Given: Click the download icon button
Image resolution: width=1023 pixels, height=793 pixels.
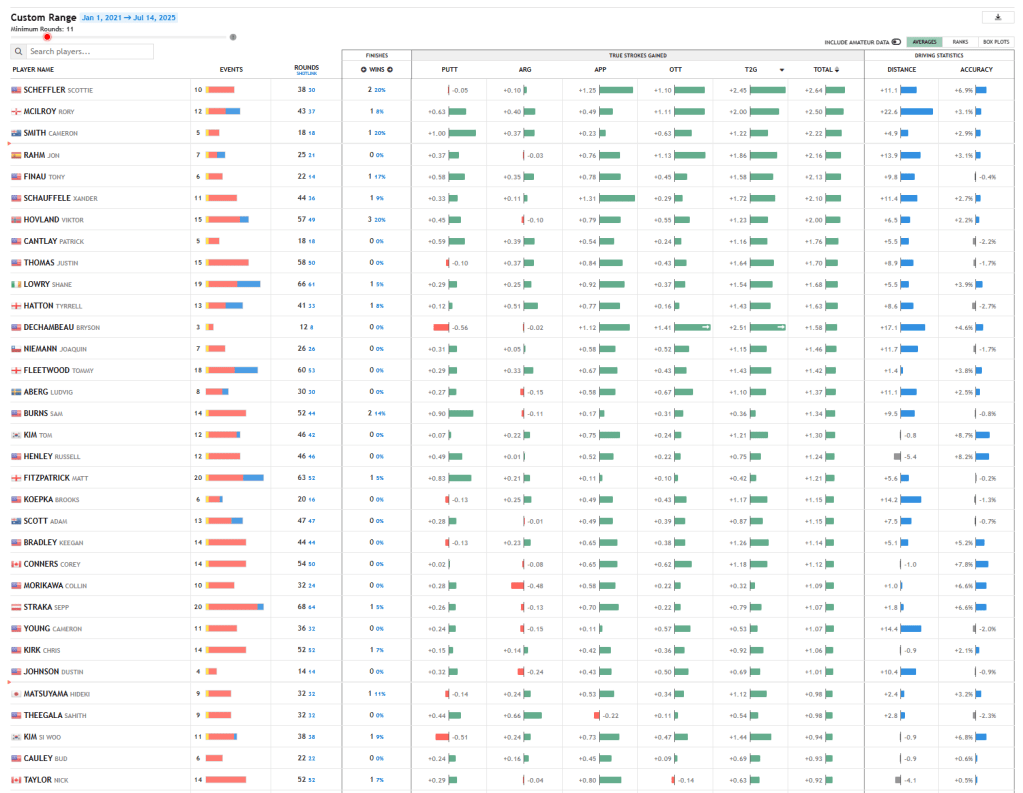Looking at the screenshot, I should click(x=998, y=17).
